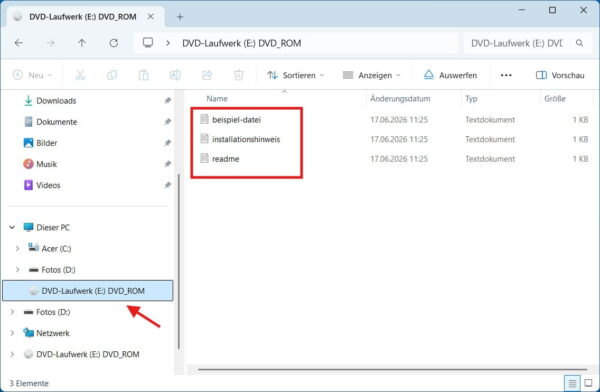Eject the disc with Auswerfen
Viewport: 600px width, 392px height.
click(450, 75)
